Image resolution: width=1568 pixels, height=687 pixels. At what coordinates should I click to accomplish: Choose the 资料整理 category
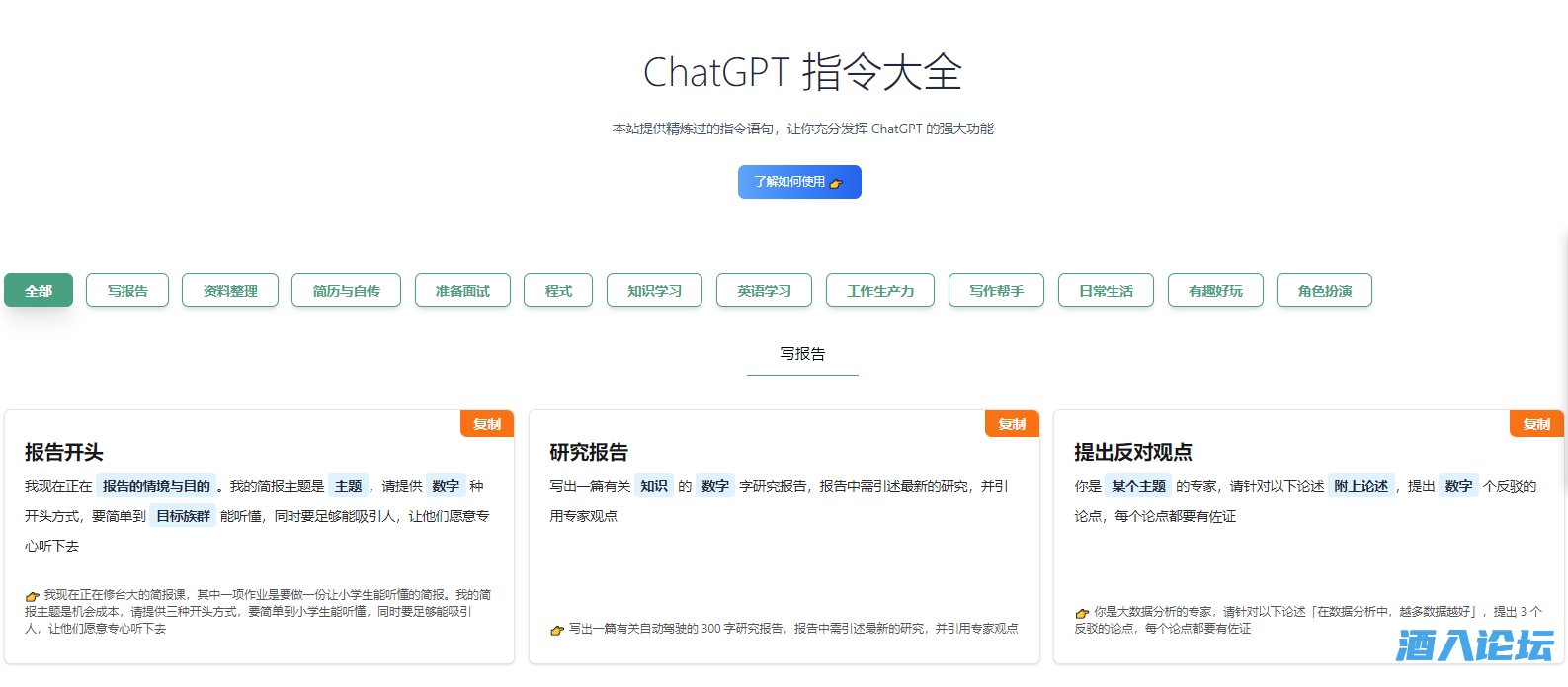pos(230,291)
